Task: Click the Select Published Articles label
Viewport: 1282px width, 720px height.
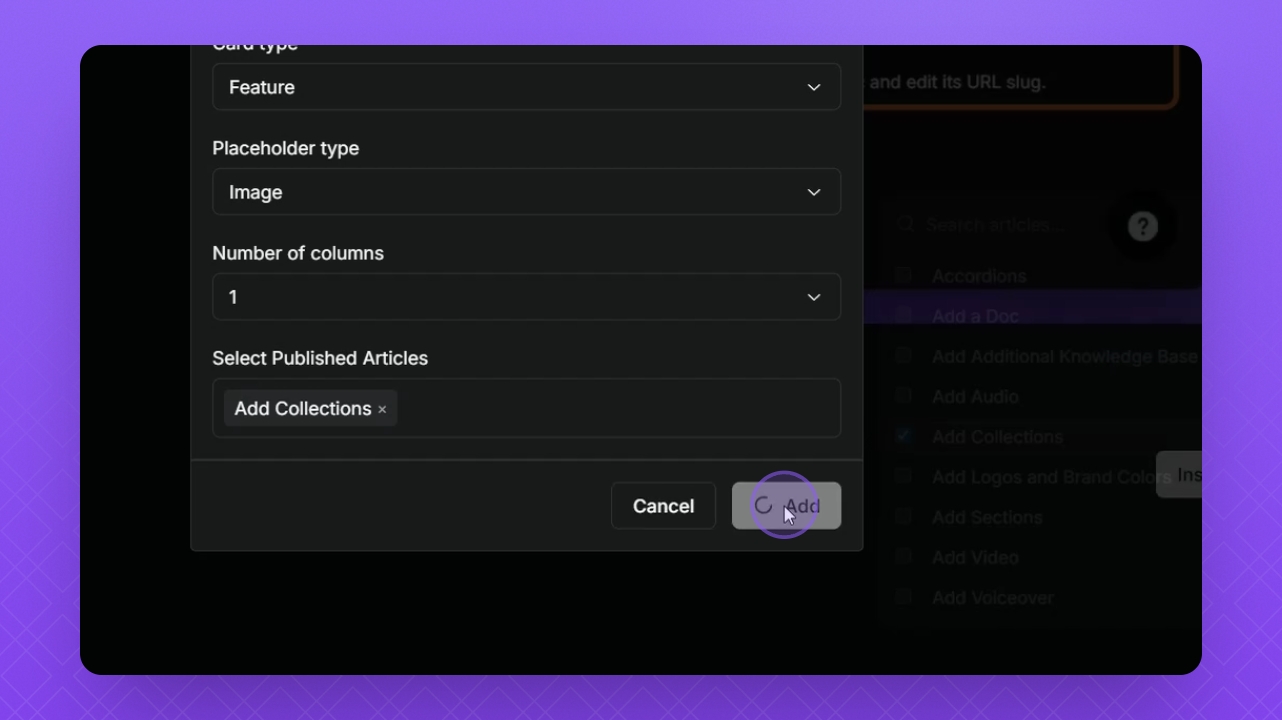Action: point(320,358)
